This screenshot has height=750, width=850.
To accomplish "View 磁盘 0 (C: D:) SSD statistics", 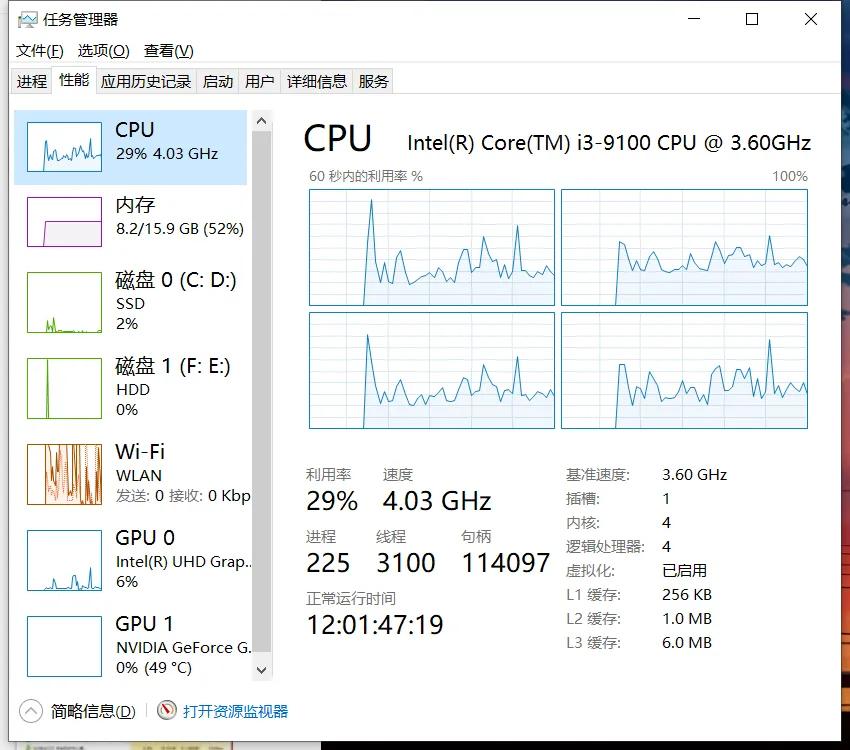I will coord(130,300).
